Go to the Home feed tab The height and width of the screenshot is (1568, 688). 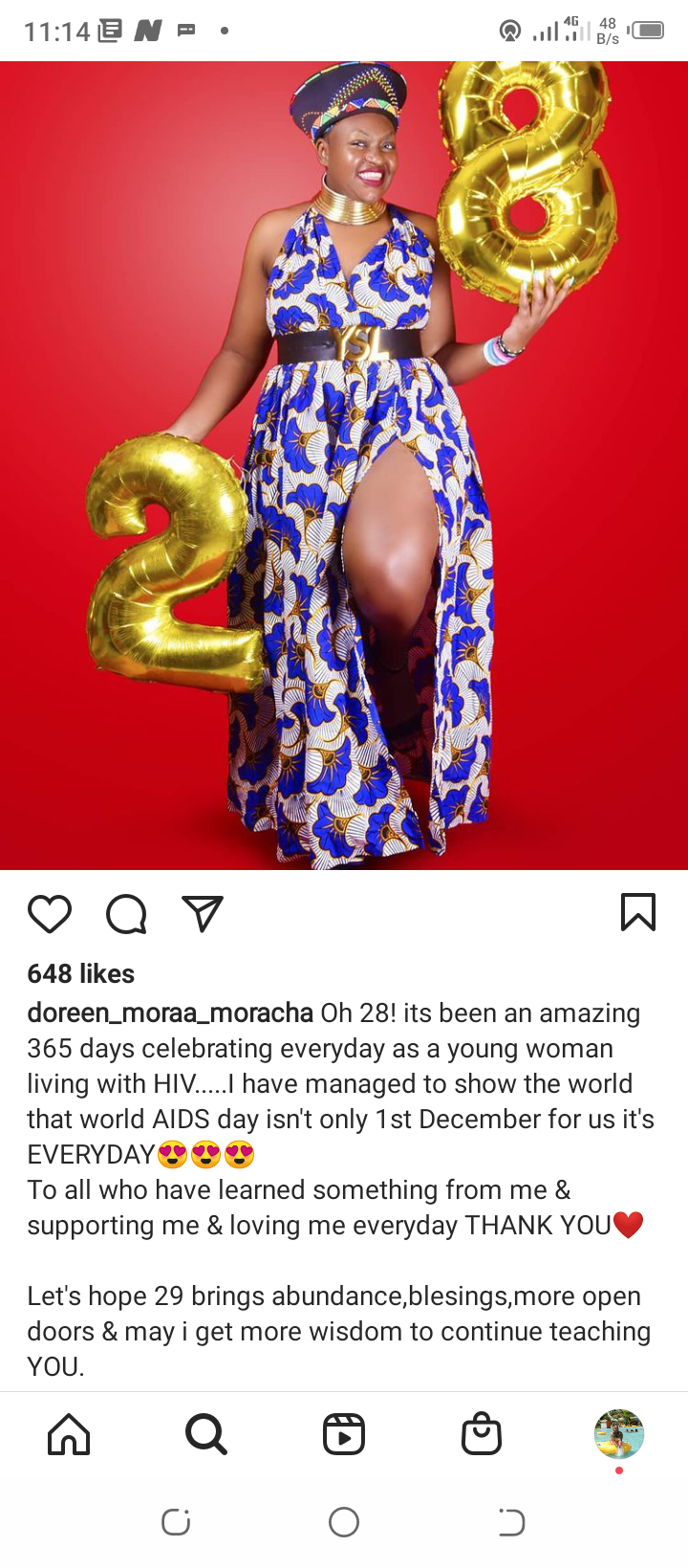[69, 1434]
